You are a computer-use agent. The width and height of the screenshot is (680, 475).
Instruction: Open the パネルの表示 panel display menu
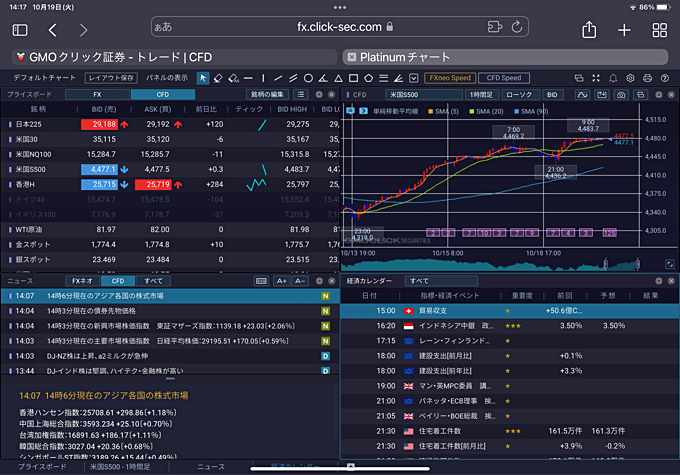(x=167, y=78)
